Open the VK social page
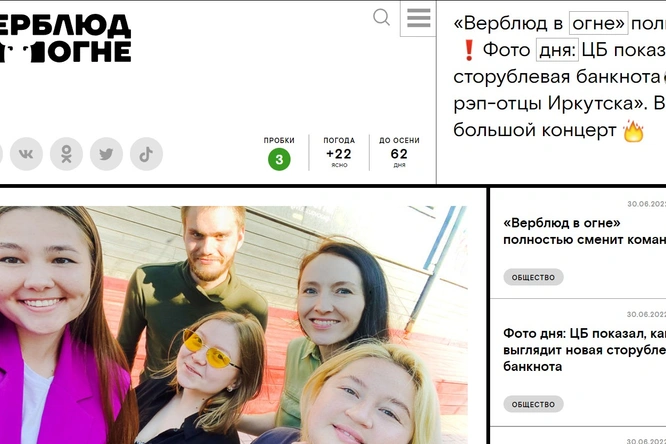The width and height of the screenshot is (666, 444). [x=26, y=154]
